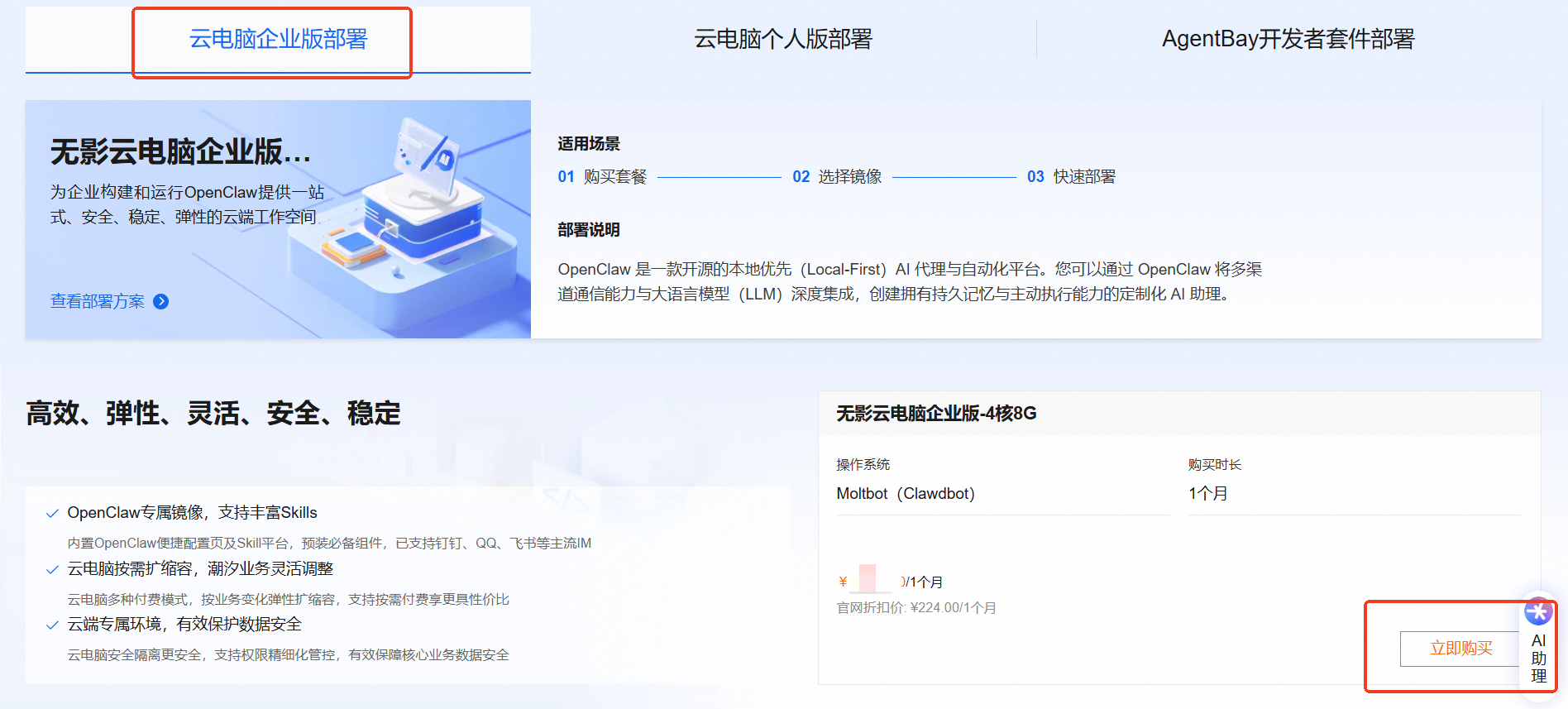Open the 购买时长 1个月 selector
The height and width of the screenshot is (709, 1568).
coord(1355,494)
